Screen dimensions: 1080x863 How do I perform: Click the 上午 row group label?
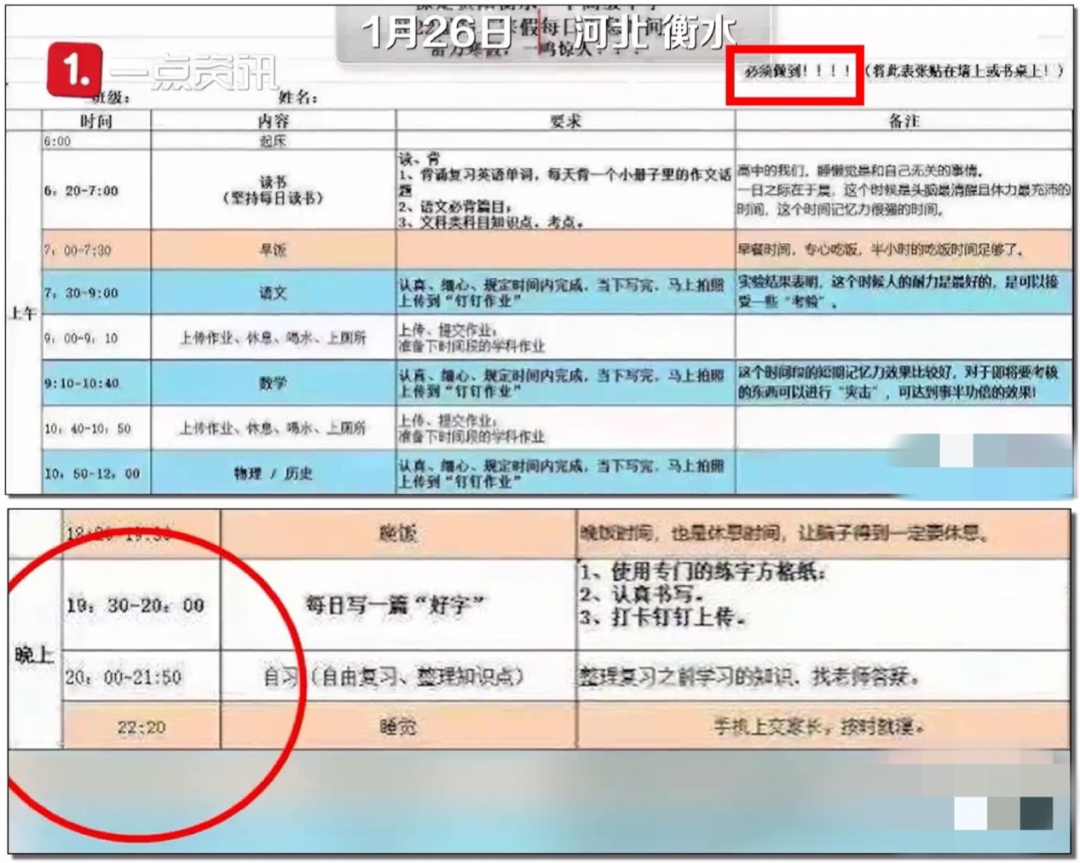[23, 312]
